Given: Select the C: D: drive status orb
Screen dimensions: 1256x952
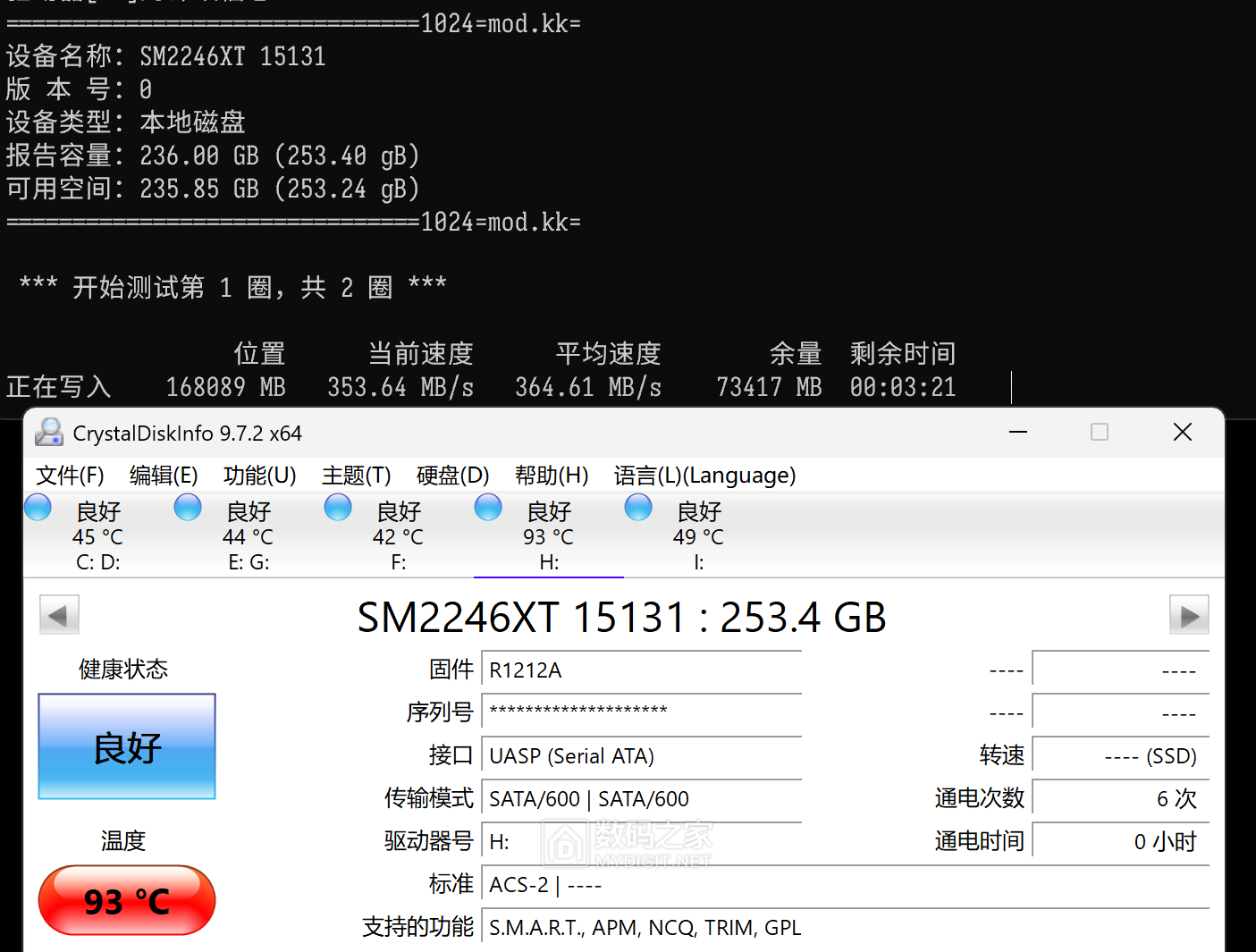Looking at the screenshot, I should point(38,508).
